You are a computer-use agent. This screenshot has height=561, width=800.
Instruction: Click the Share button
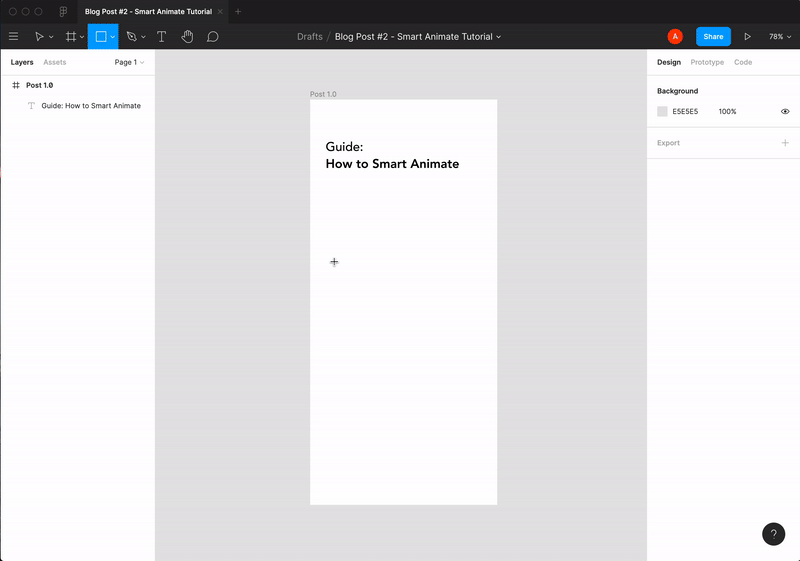(x=713, y=36)
